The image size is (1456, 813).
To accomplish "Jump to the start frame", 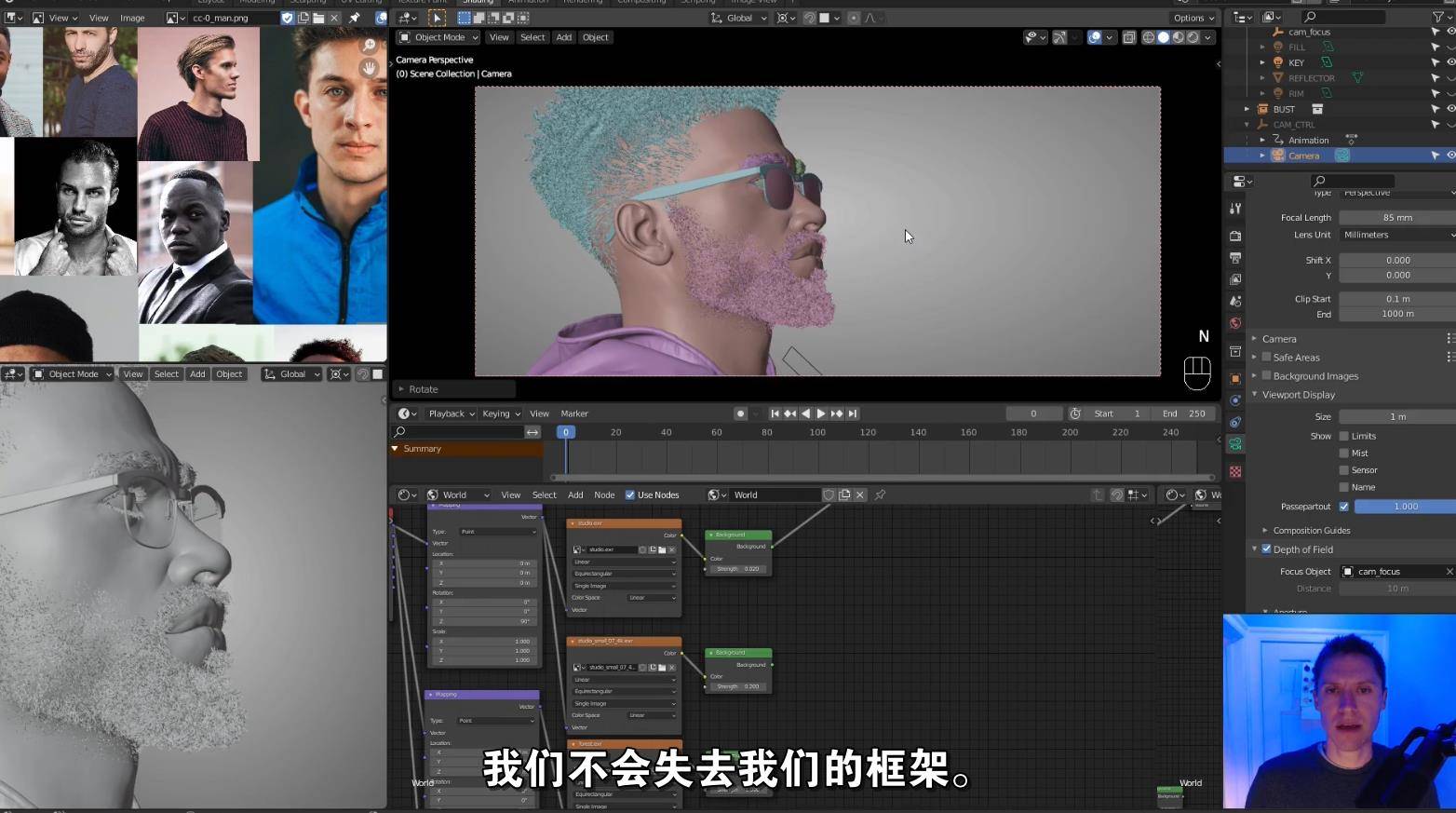I will pos(775,413).
